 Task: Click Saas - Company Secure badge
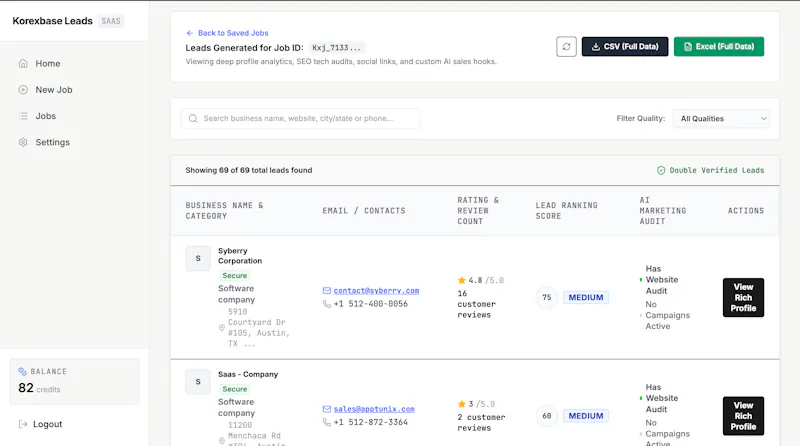tap(235, 389)
